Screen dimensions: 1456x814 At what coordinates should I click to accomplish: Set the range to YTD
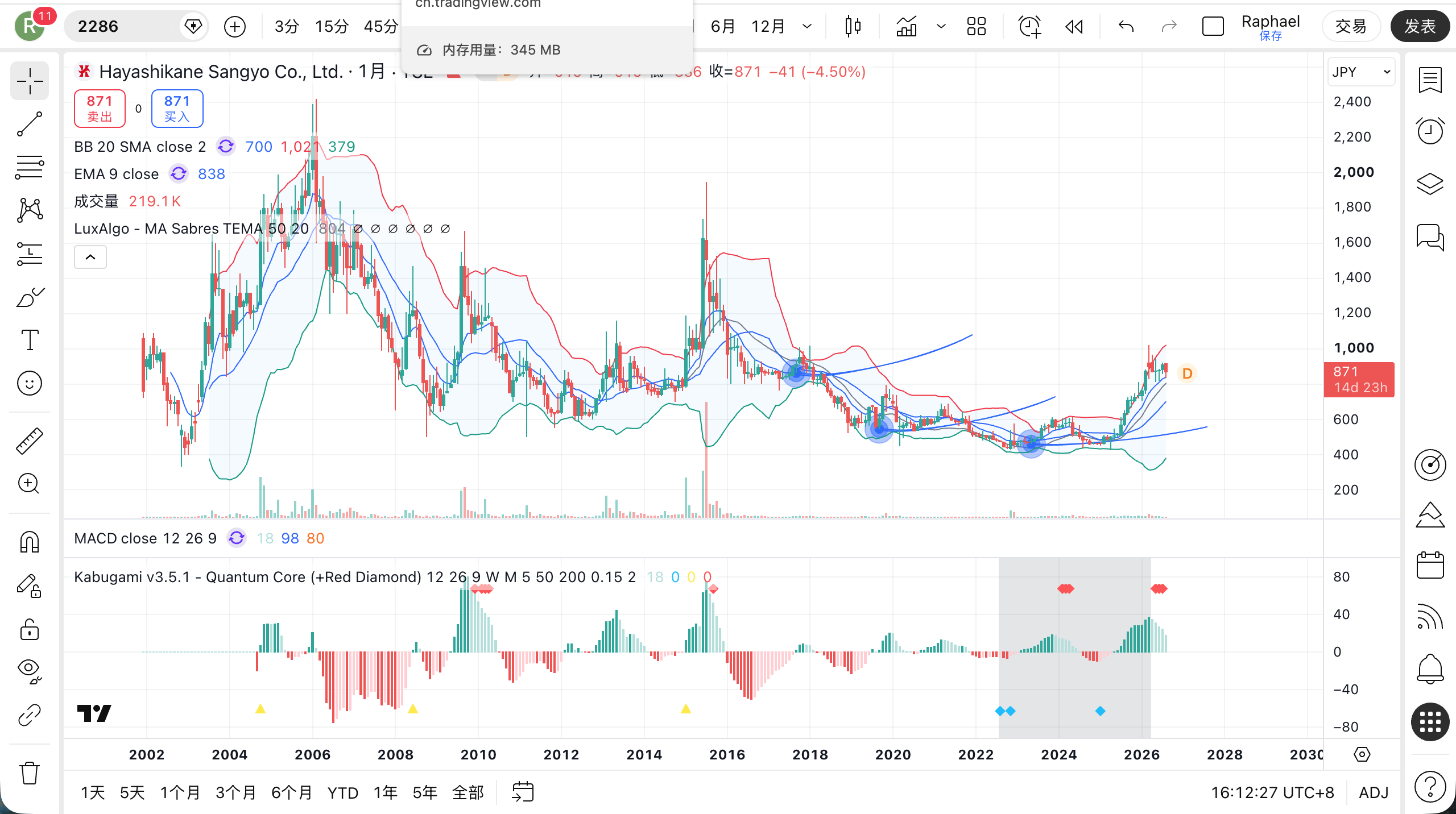[343, 792]
